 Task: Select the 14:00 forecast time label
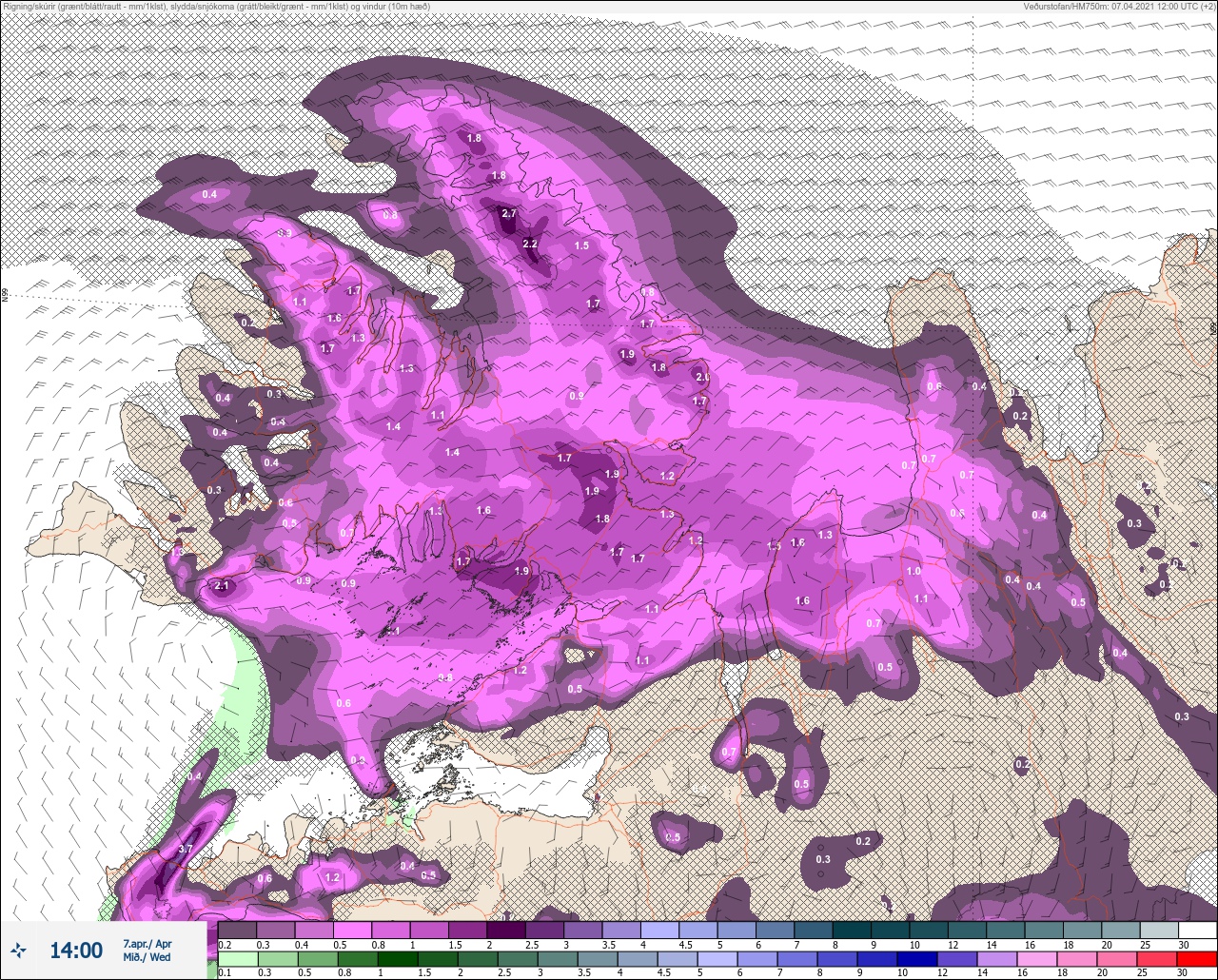tap(75, 951)
